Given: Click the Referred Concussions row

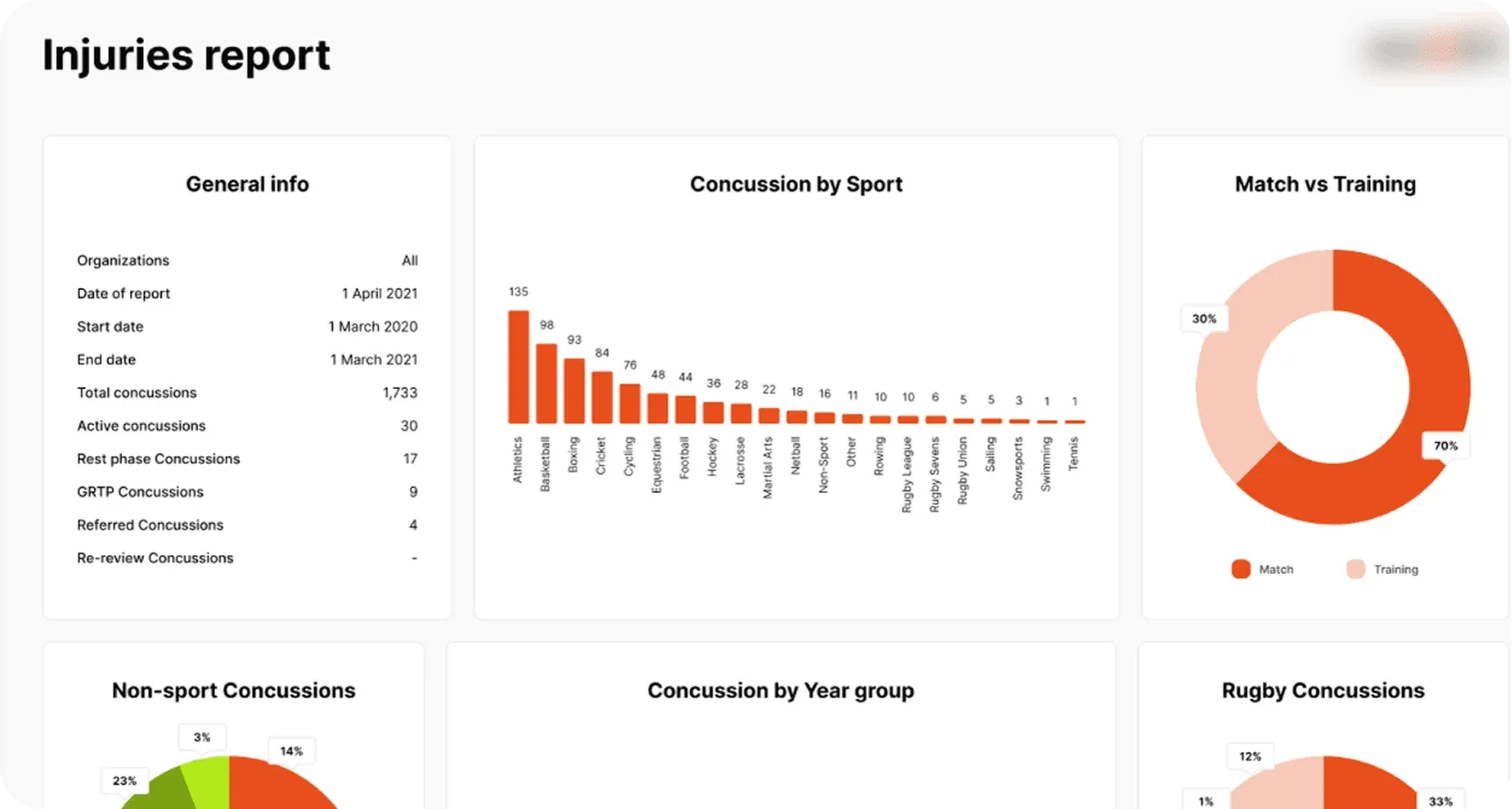Looking at the screenshot, I should pos(247,525).
